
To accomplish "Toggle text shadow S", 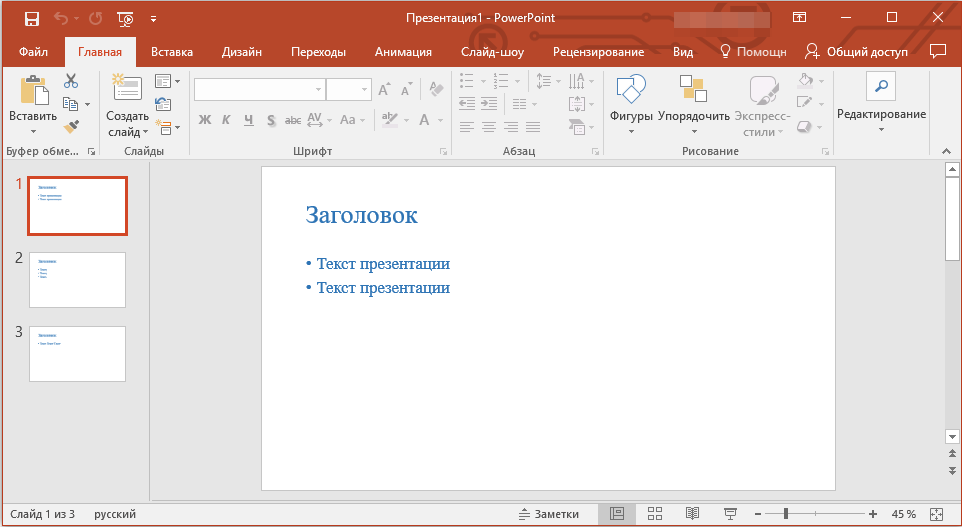I will click(271, 120).
